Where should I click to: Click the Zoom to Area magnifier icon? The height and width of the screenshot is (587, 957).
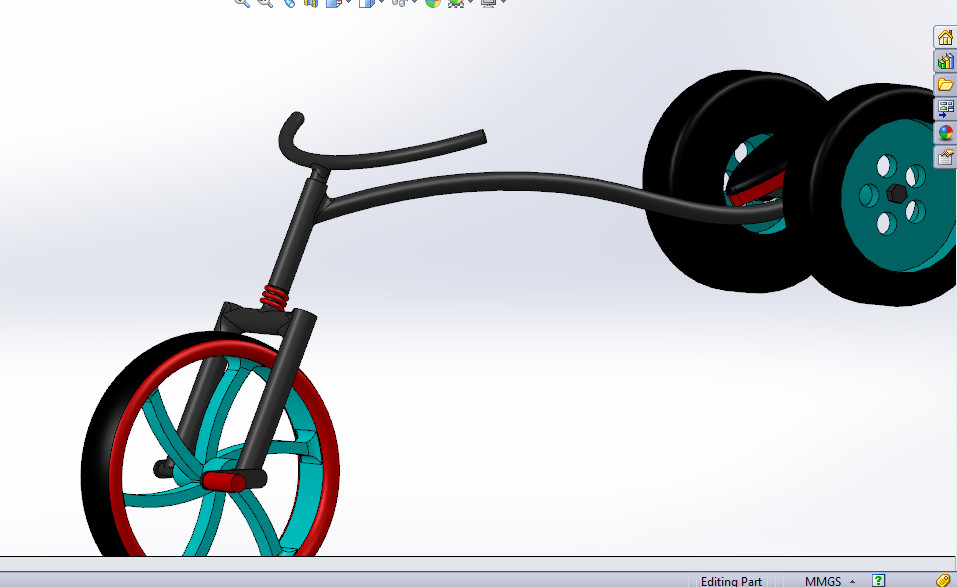pyautogui.click(x=265, y=2)
